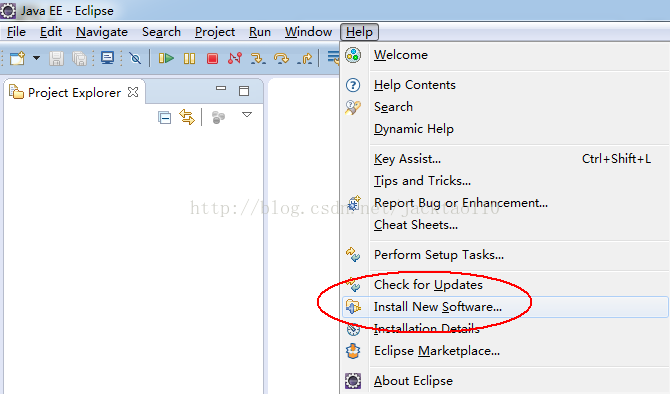
Task: Click the Suspend debug icon
Action: (x=189, y=58)
